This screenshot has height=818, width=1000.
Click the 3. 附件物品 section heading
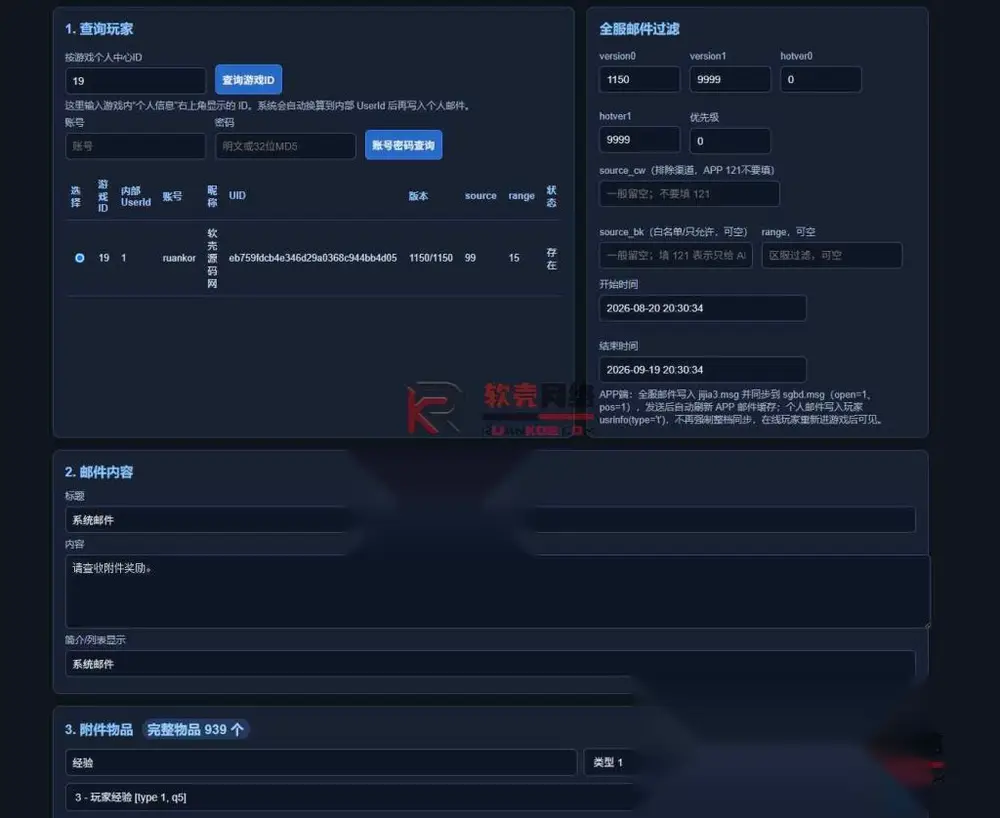click(x=99, y=729)
